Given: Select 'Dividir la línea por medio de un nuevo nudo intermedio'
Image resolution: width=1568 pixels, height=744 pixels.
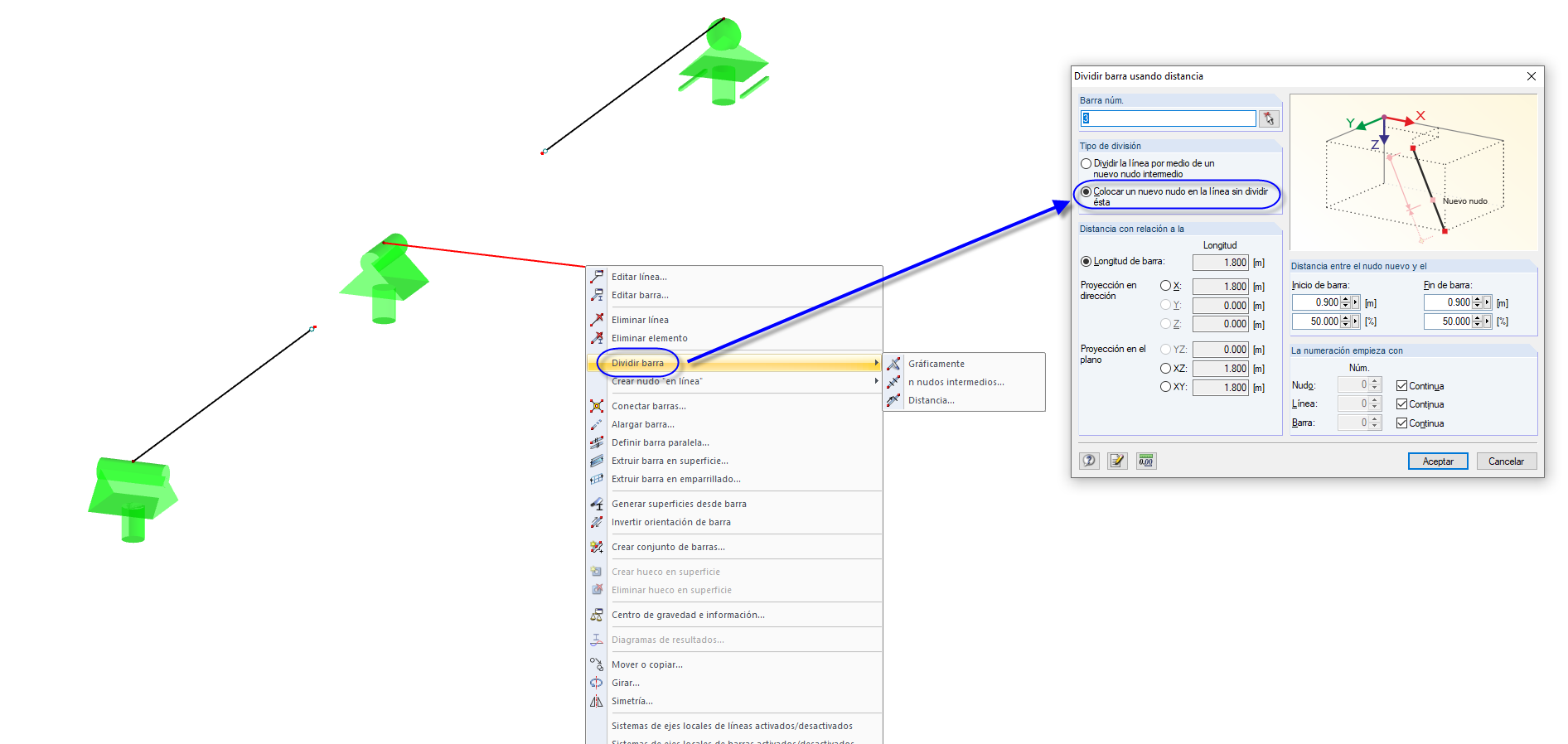Looking at the screenshot, I should pos(1086,164).
